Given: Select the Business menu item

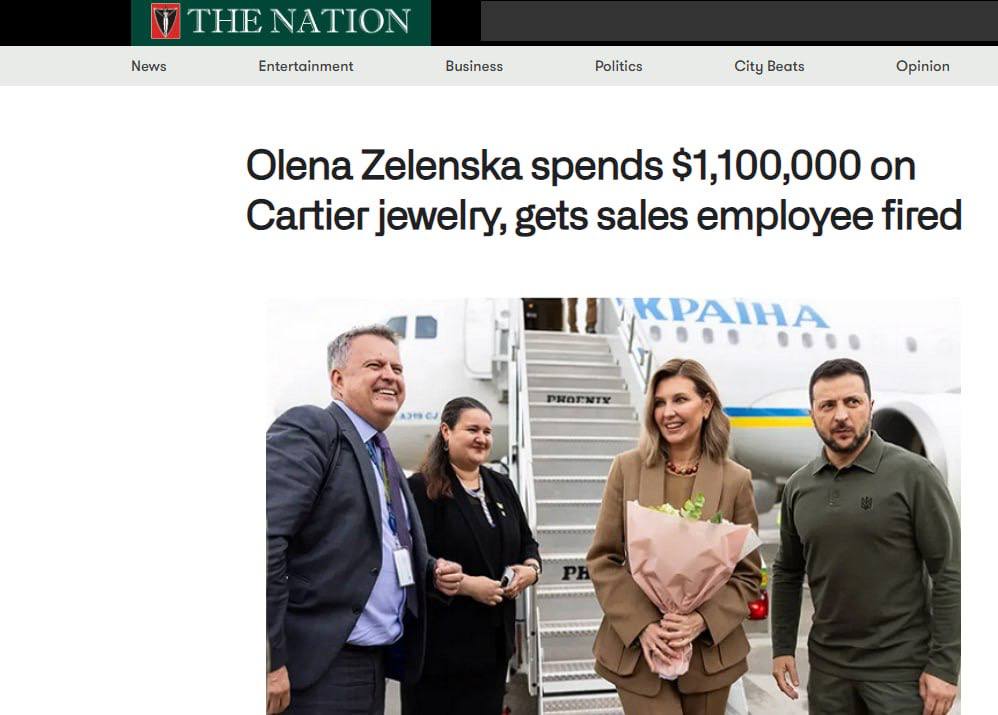Looking at the screenshot, I should (x=474, y=66).
